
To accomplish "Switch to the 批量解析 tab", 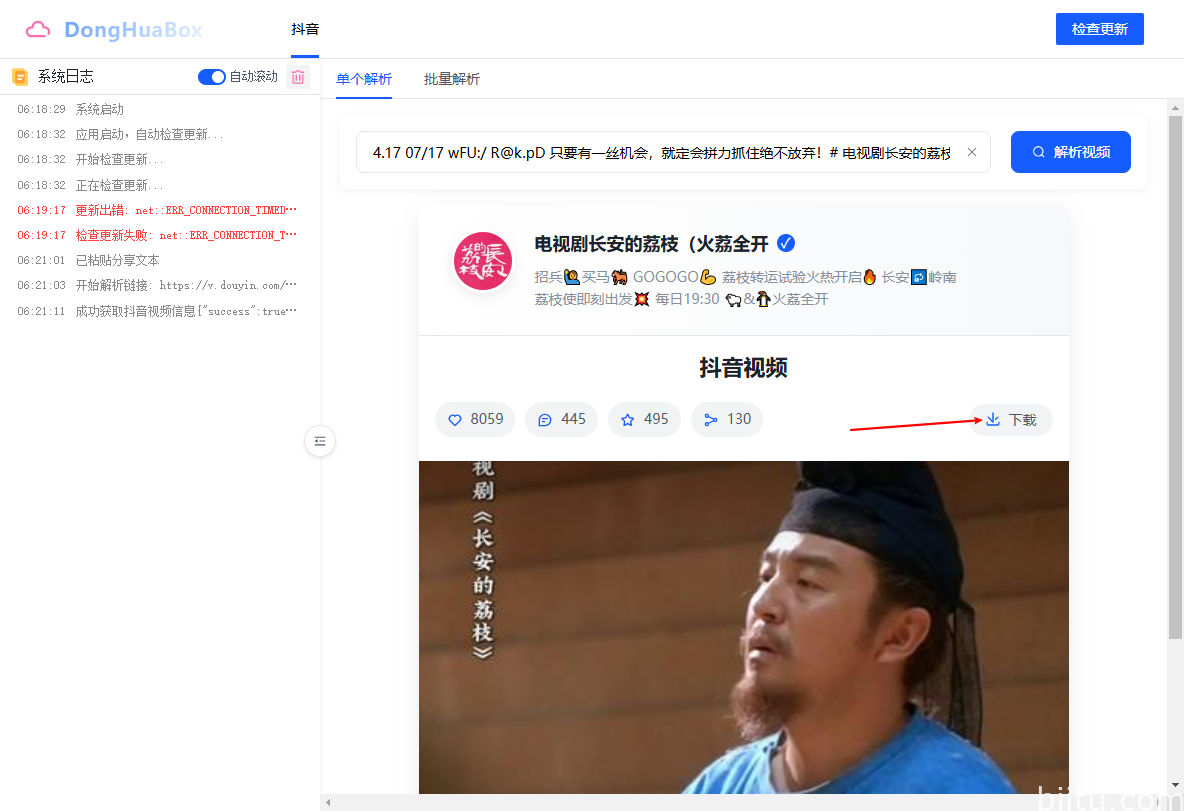I will click(x=452, y=79).
